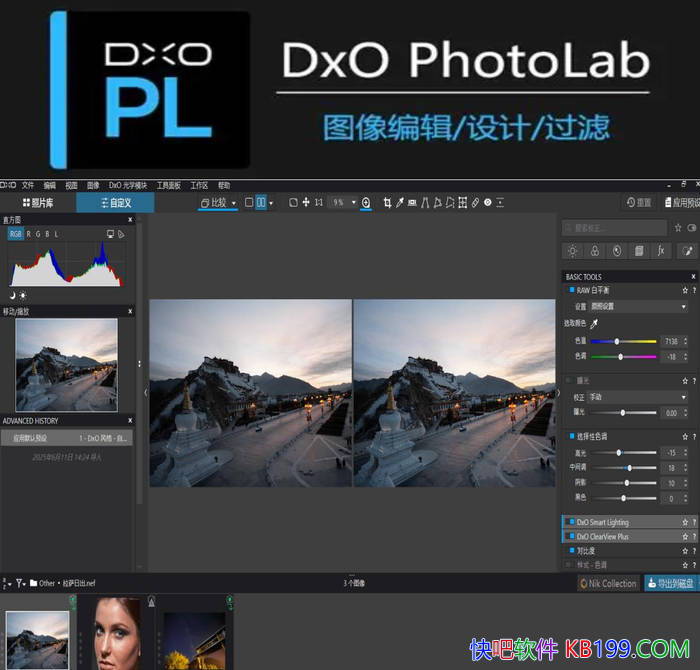This screenshot has height=670, width=700.
Task: Open the Detail tools palette
Action: (617, 251)
